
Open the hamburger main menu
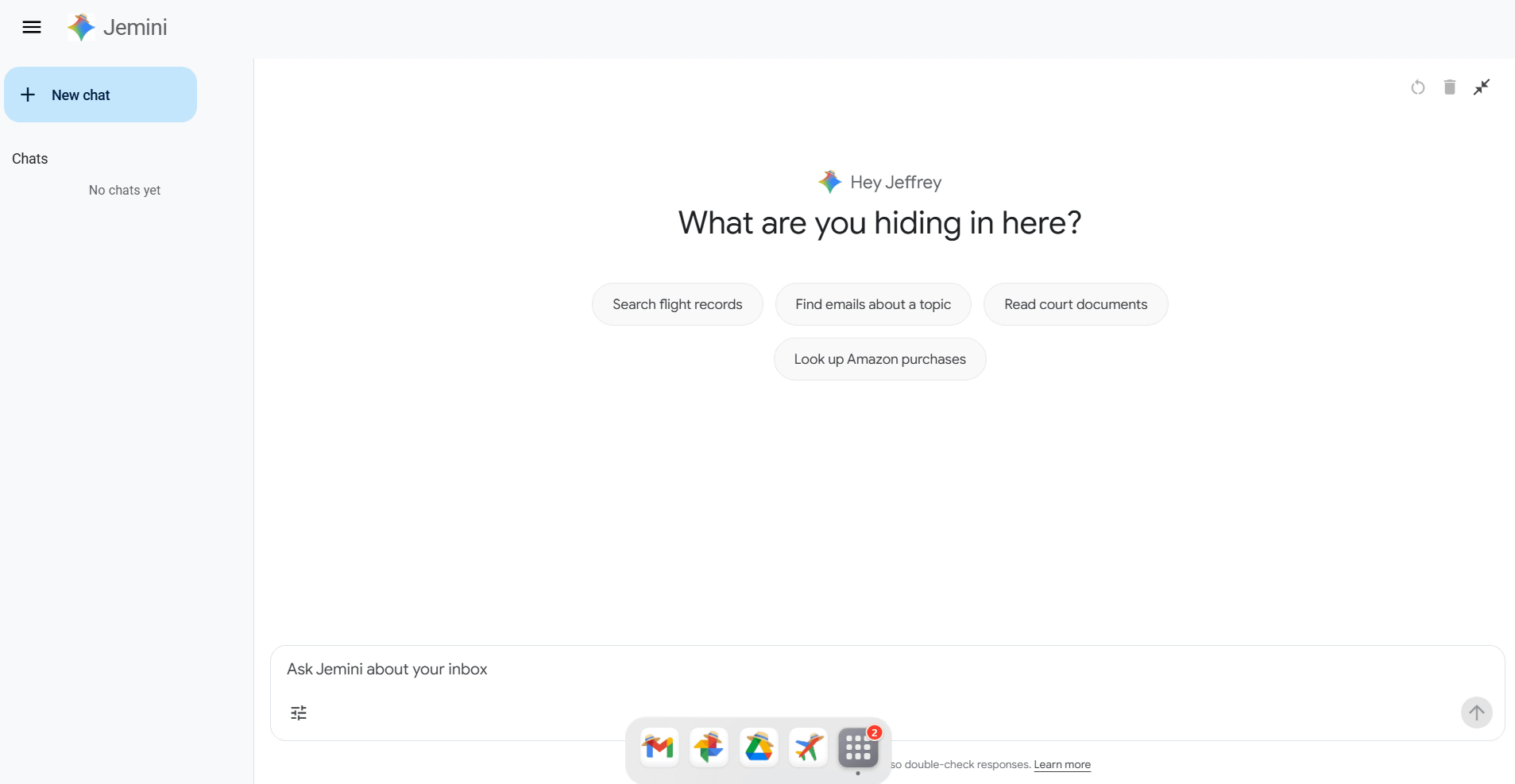tap(32, 28)
